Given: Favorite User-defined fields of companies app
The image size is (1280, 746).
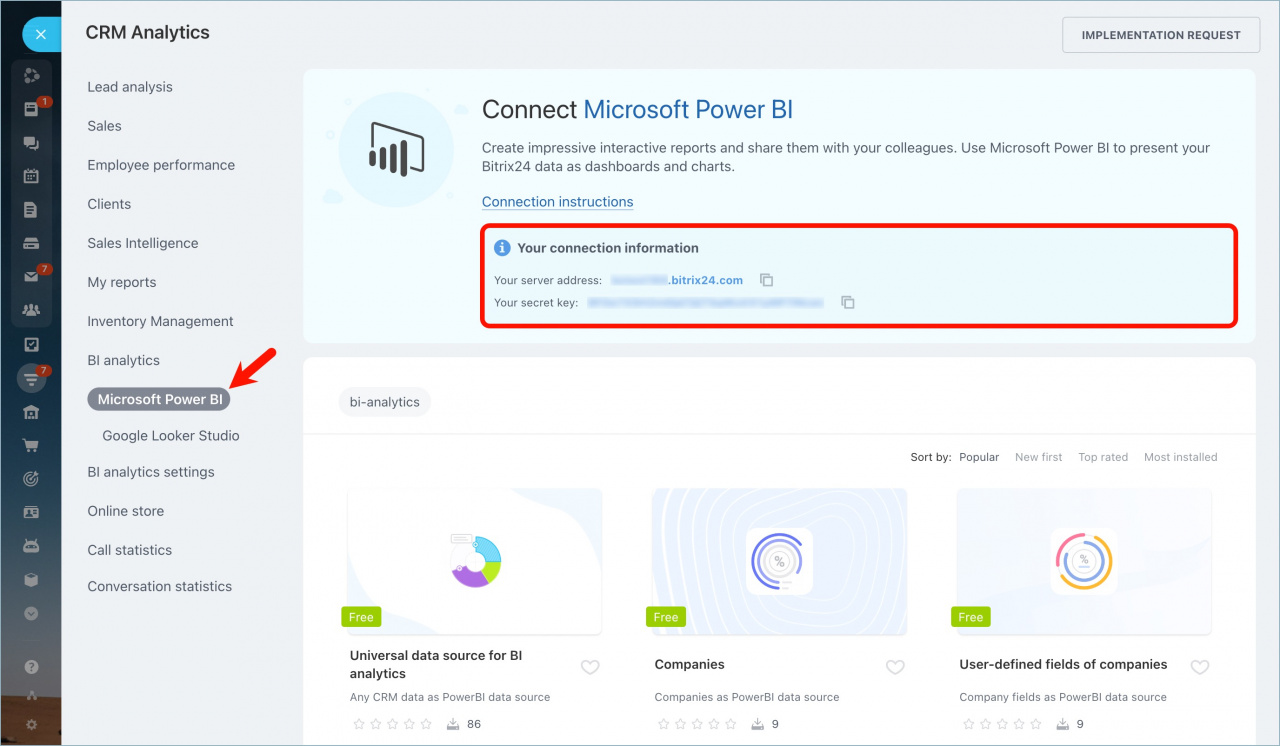Looking at the screenshot, I should (1200, 667).
